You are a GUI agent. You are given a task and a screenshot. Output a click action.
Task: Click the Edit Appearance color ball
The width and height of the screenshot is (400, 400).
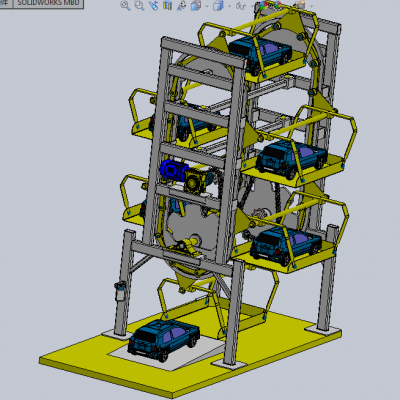pyautogui.click(x=263, y=5)
